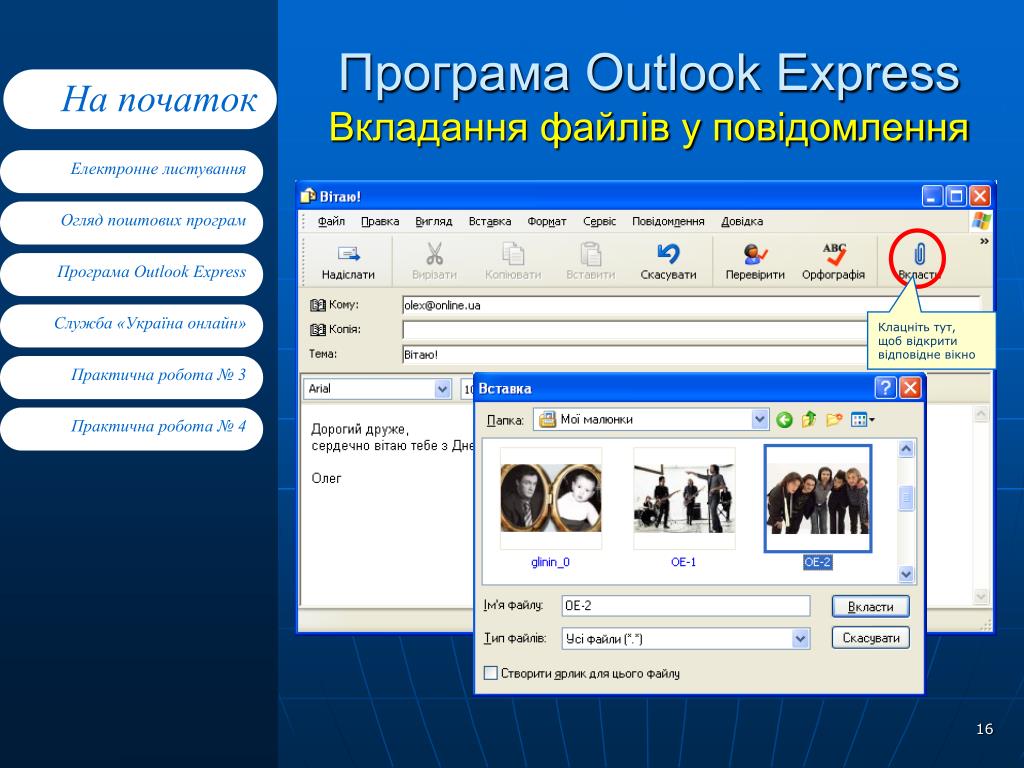Screen dimensions: 1024x768
Task: Click message text "Дорогий друже,"
Action: coord(360,430)
